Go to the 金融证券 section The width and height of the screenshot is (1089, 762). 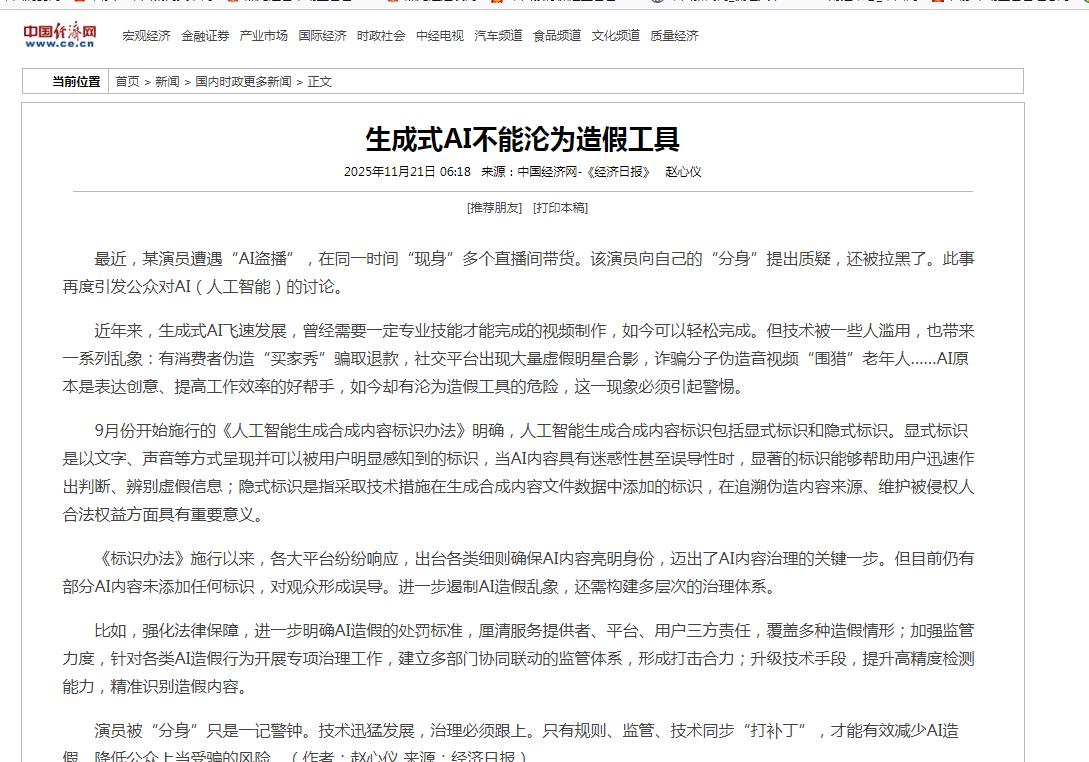(x=205, y=36)
